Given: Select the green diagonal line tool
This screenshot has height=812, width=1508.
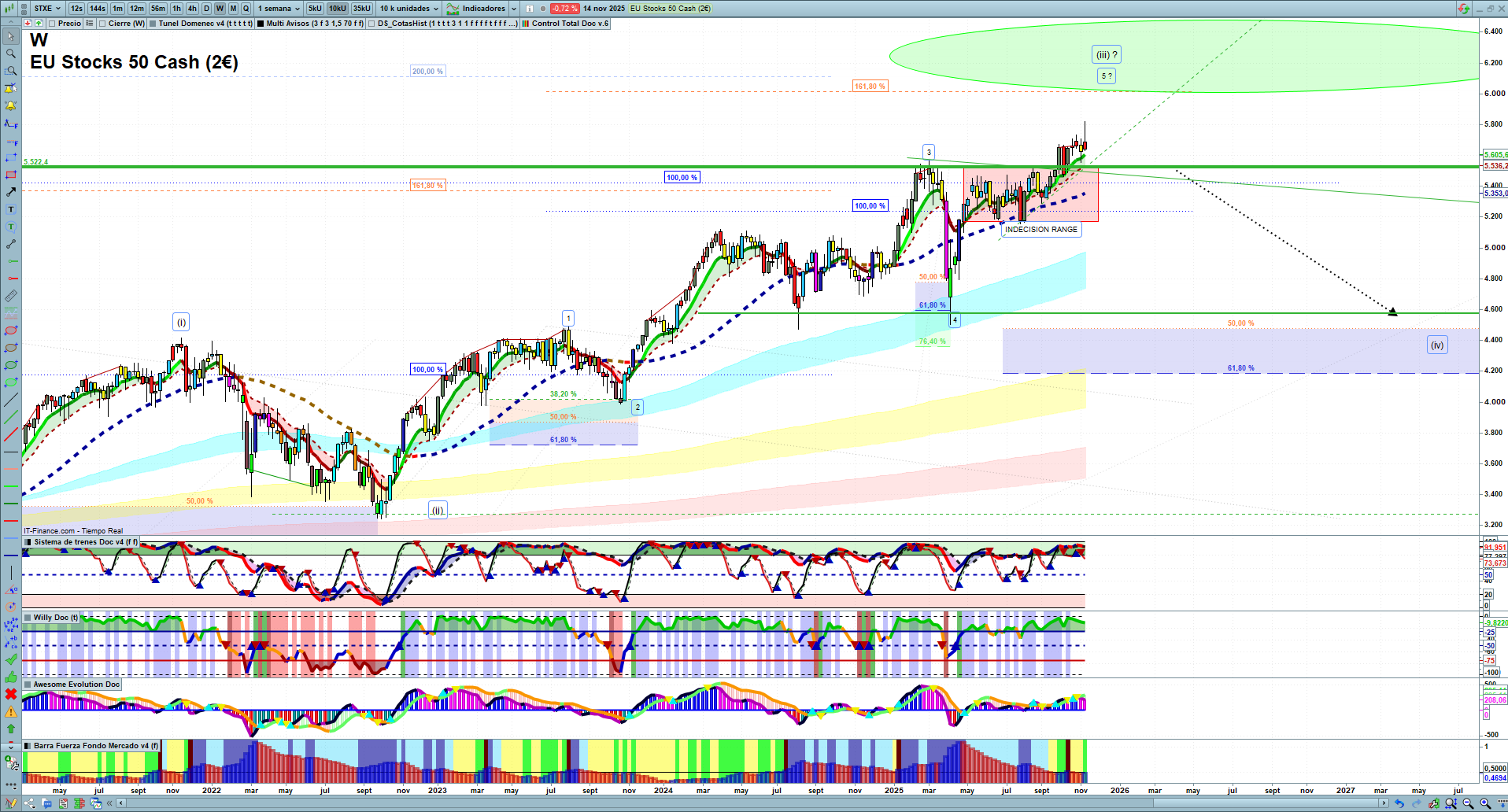Looking at the screenshot, I should pos(11,417).
